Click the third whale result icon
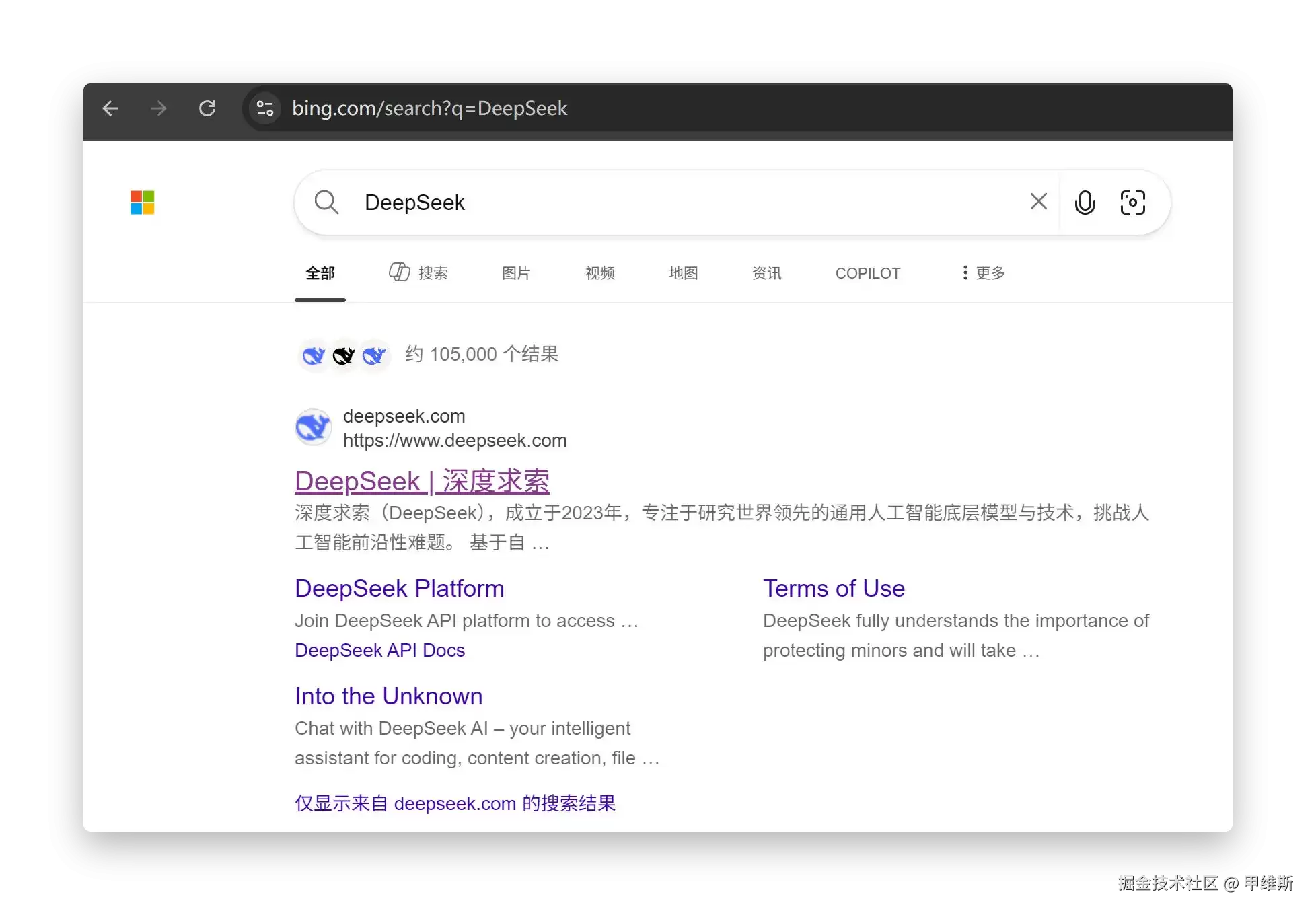The height and width of the screenshot is (915, 1316). click(x=373, y=355)
